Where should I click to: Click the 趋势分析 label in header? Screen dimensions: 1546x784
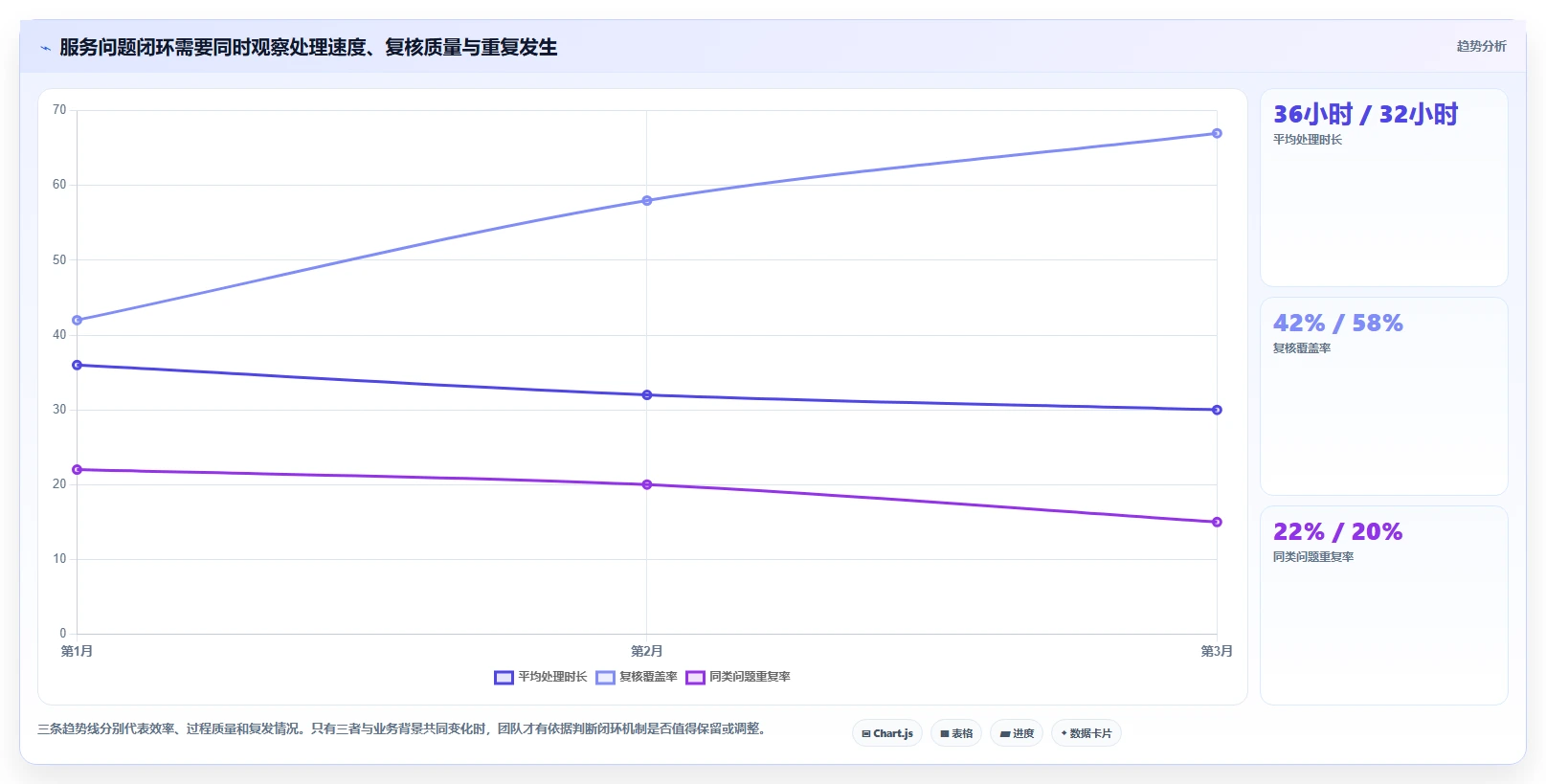point(1481,46)
